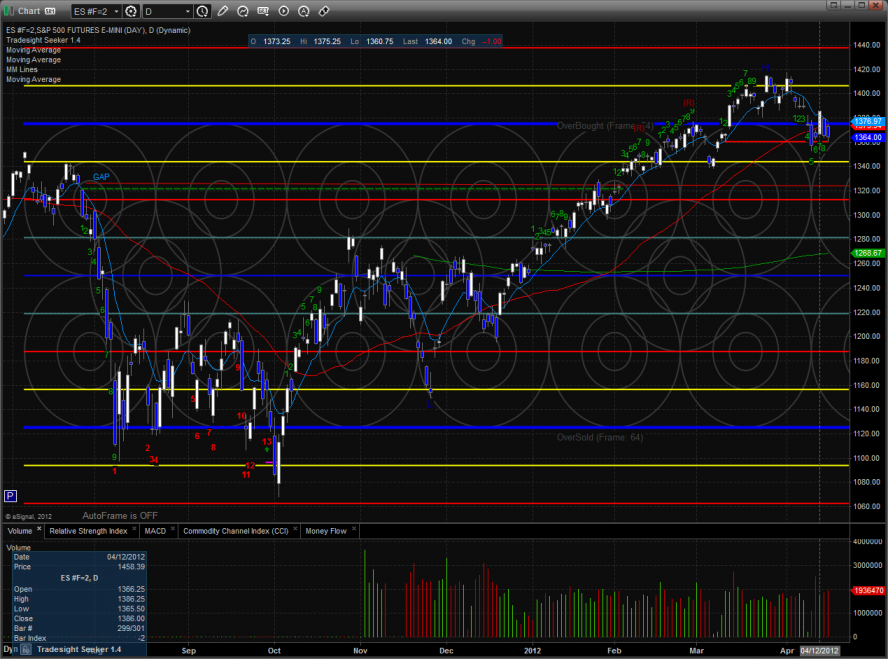Switch to Relative Strength Index tab
The width and height of the screenshot is (888, 659).
click(89, 530)
